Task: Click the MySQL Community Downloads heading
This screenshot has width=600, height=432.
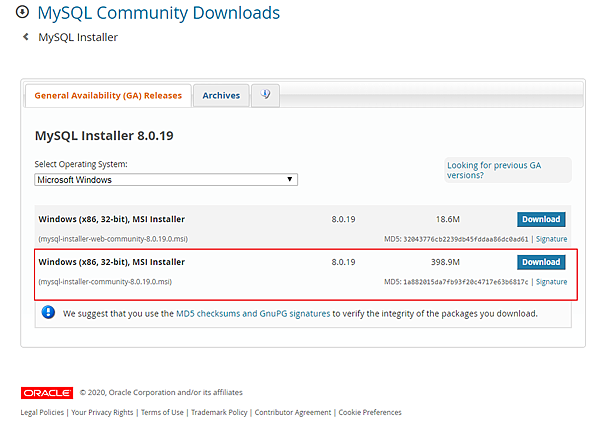Action: point(159,13)
